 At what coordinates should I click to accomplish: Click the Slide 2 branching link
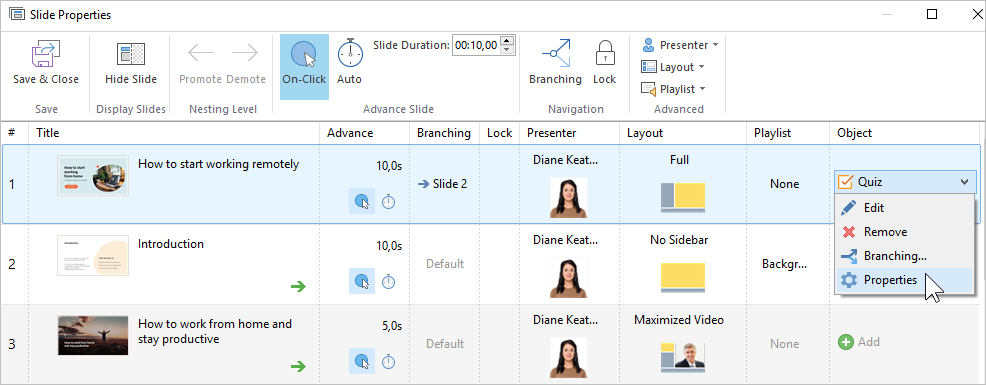443,184
